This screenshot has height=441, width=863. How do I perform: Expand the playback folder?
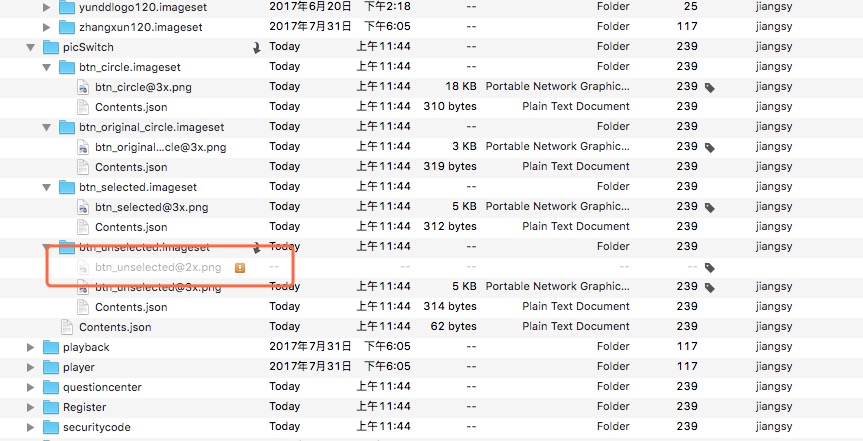coord(31,347)
